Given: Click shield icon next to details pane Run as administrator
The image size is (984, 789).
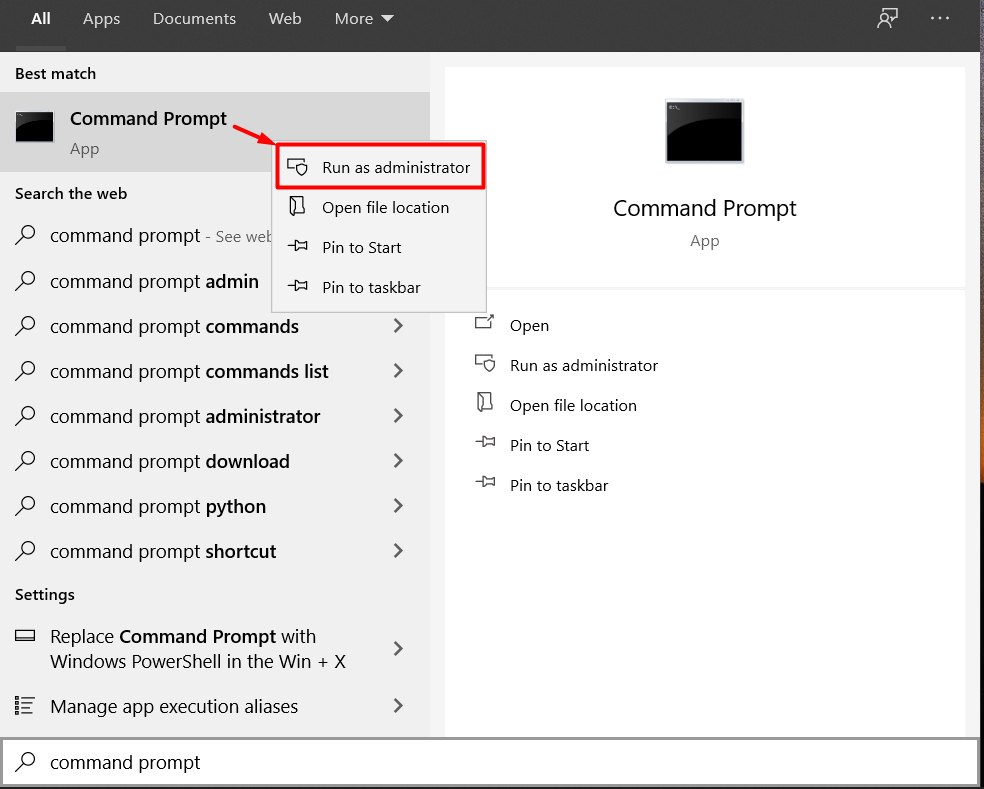Looking at the screenshot, I should pos(485,364).
